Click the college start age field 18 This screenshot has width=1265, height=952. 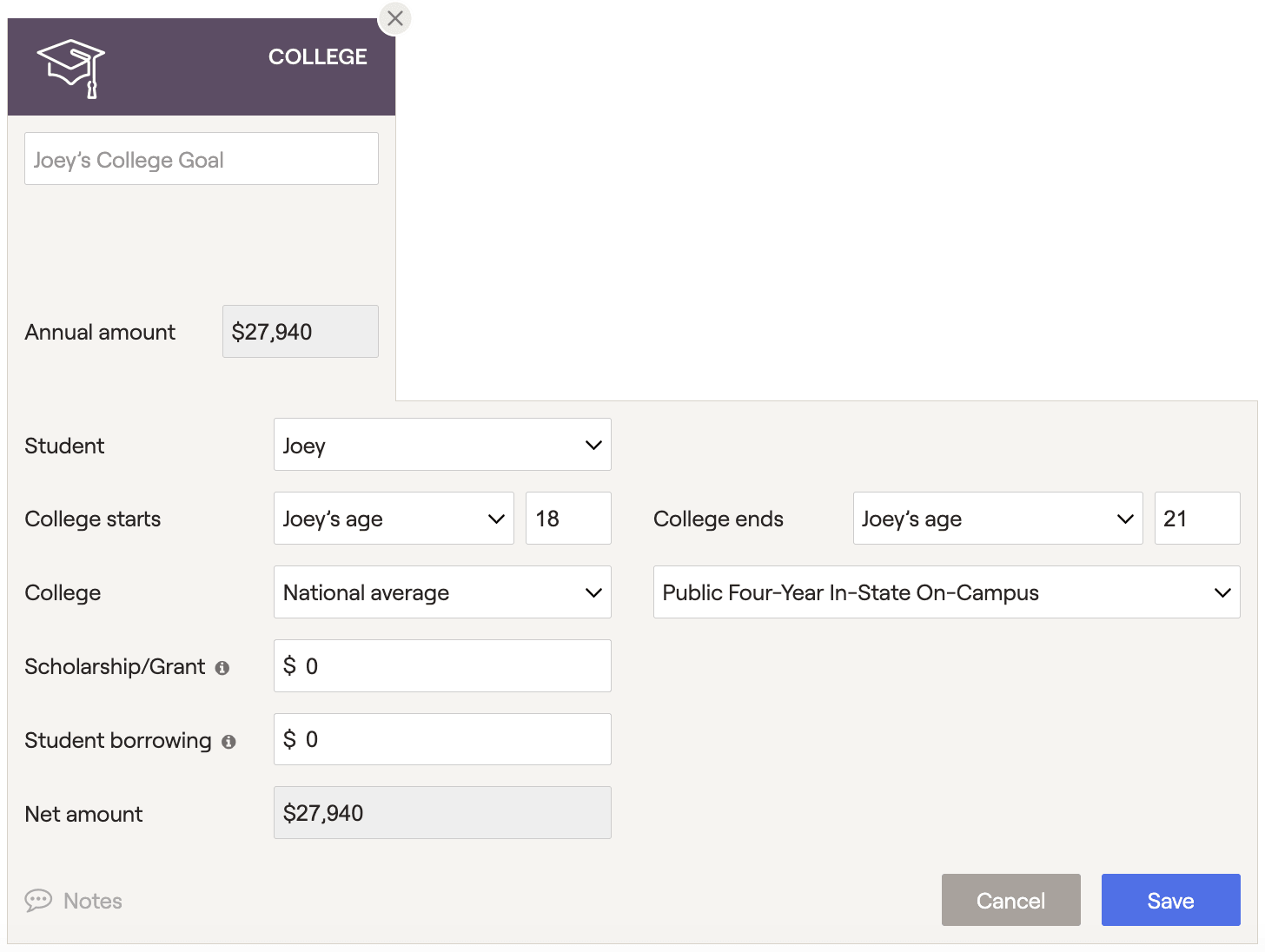(568, 519)
